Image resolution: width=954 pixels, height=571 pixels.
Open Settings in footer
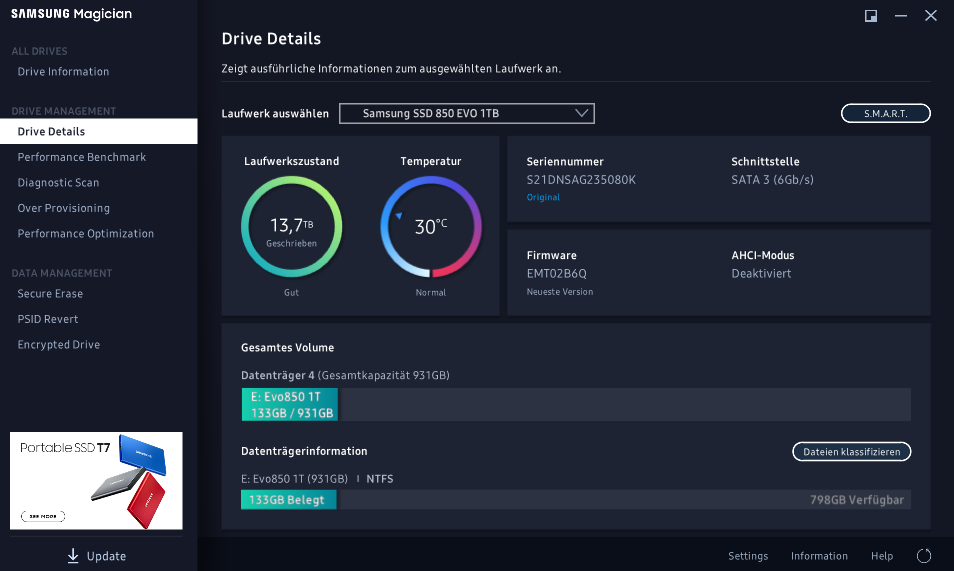tap(748, 556)
